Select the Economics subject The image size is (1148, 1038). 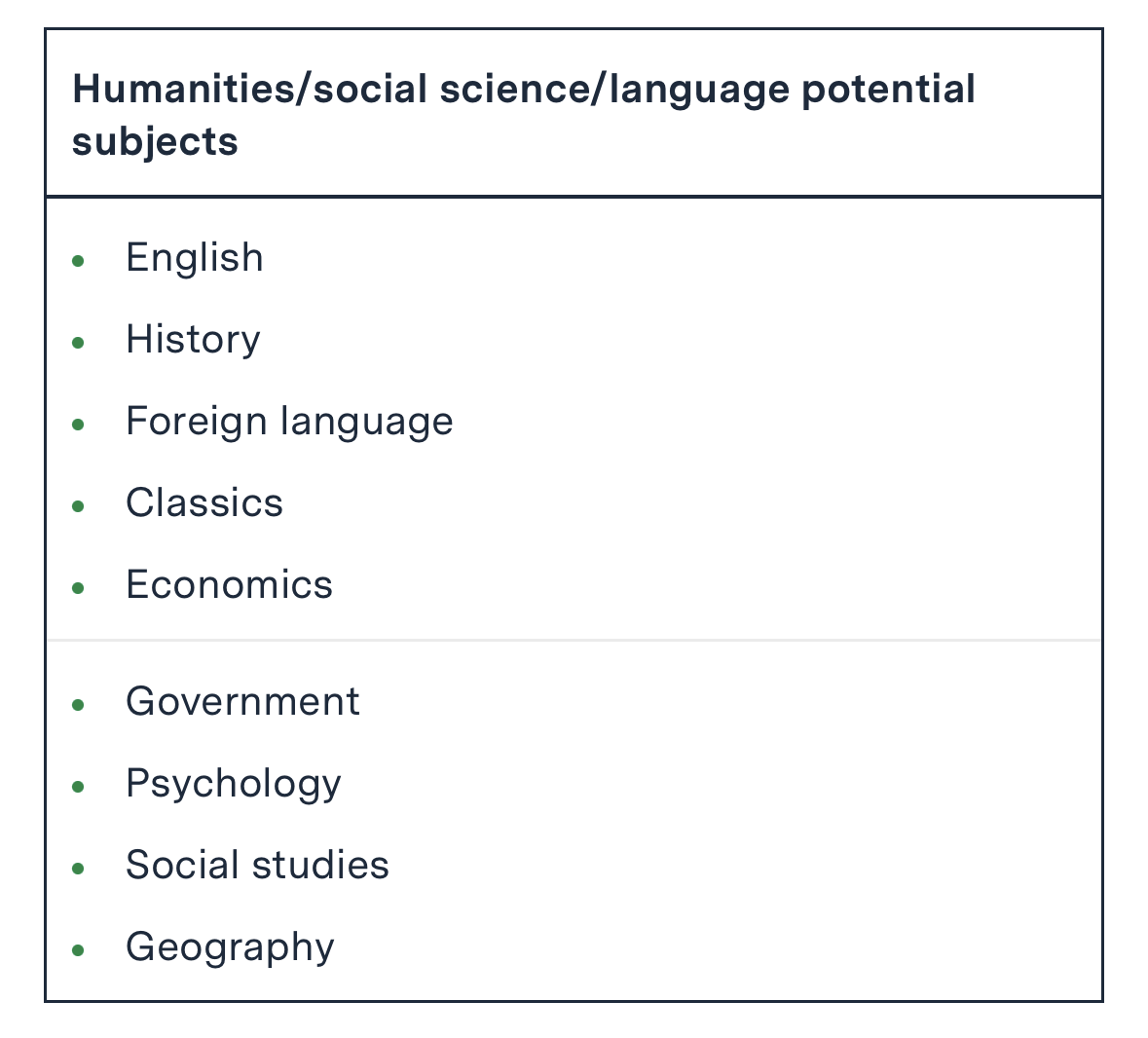click(229, 585)
